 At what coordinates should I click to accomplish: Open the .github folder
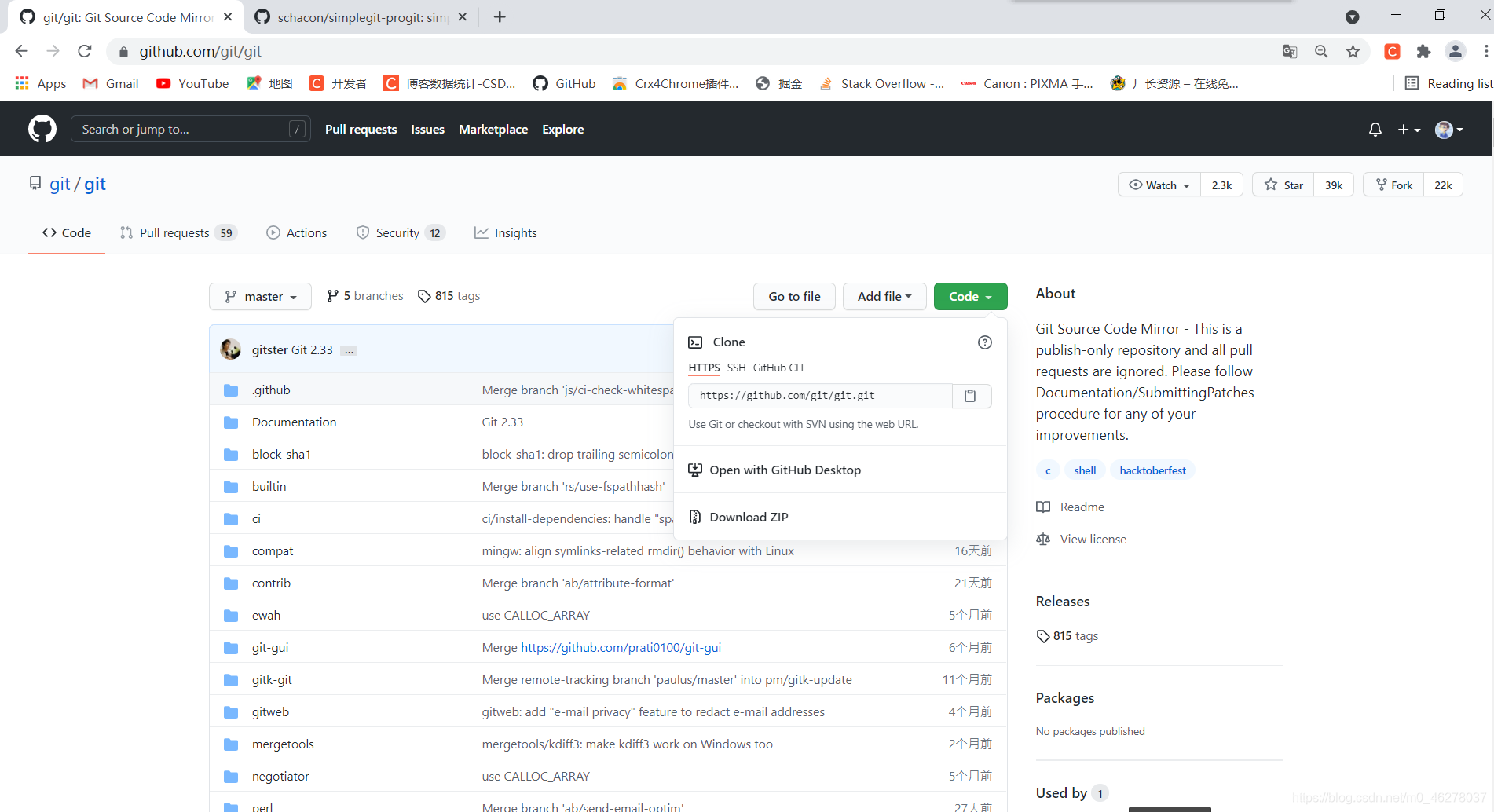coord(271,390)
